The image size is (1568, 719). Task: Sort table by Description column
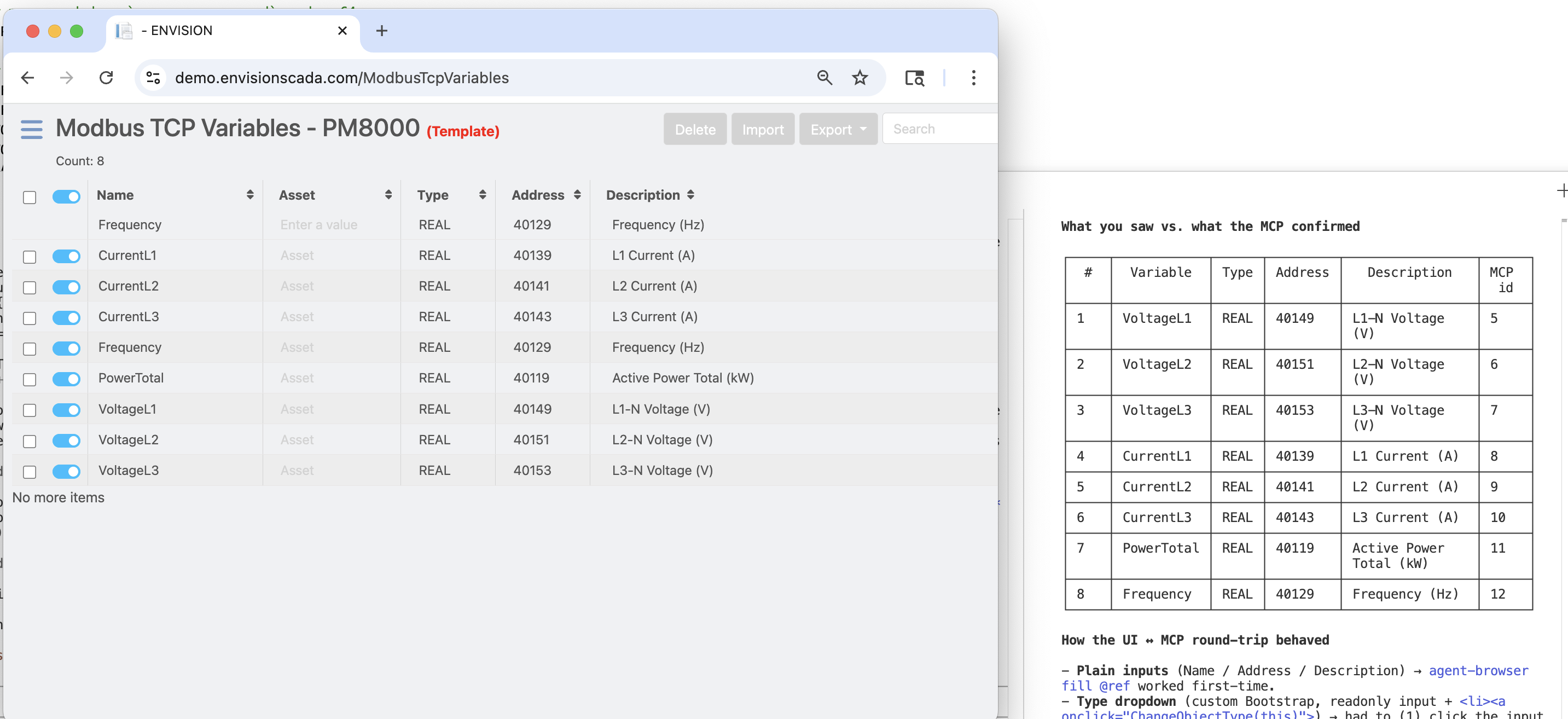click(x=690, y=195)
